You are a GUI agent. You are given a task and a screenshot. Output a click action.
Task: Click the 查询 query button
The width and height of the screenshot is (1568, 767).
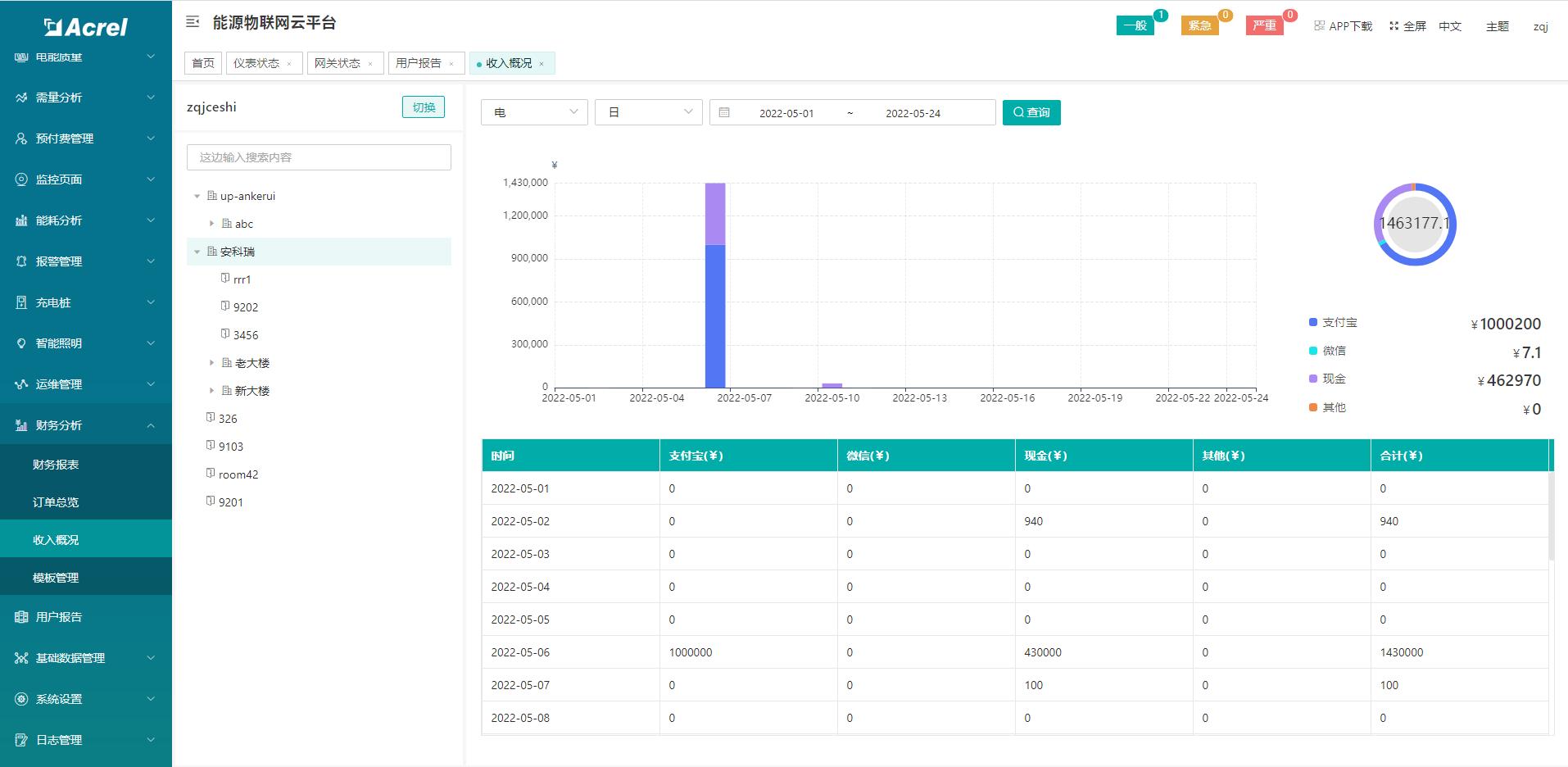coord(1031,112)
